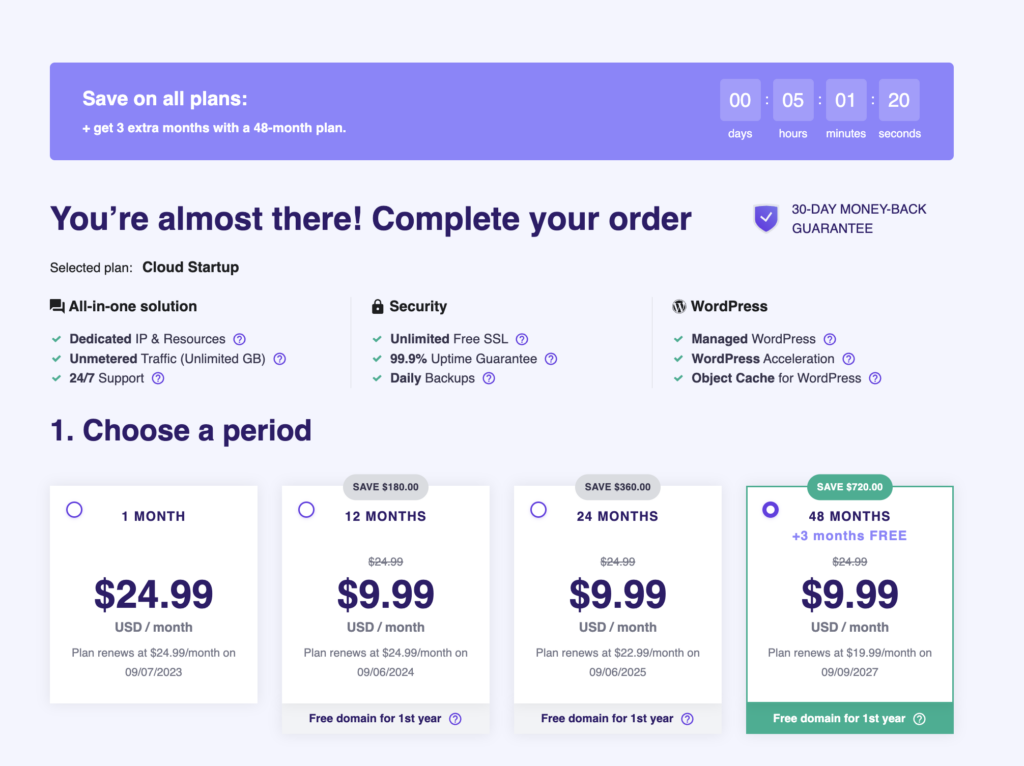Click help icon next to Managed WordPress
Screen dimensions: 1024x766
point(830,339)
